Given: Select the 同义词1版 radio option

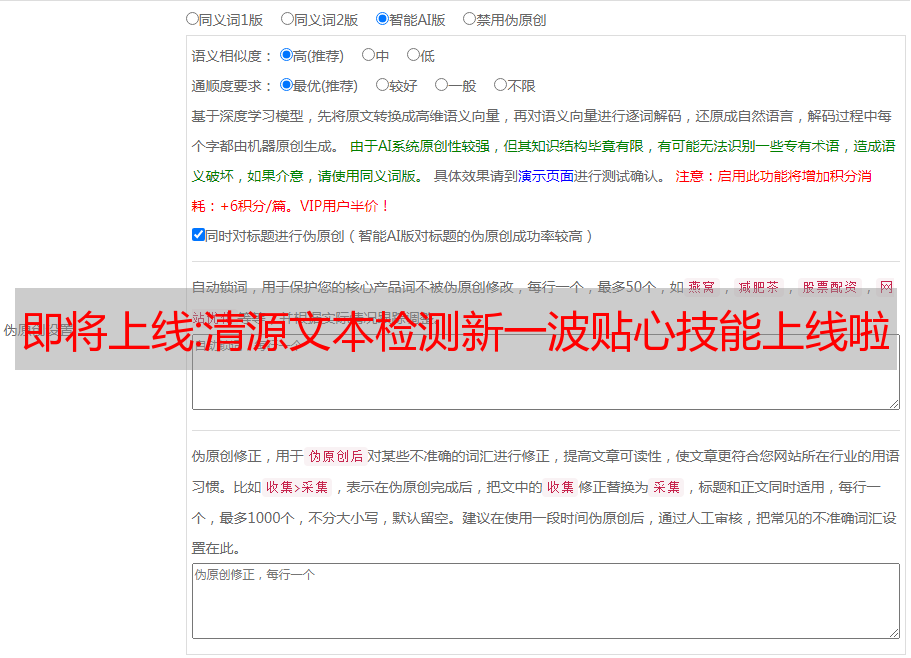Looking at the screenshot, I should (192, 18).
